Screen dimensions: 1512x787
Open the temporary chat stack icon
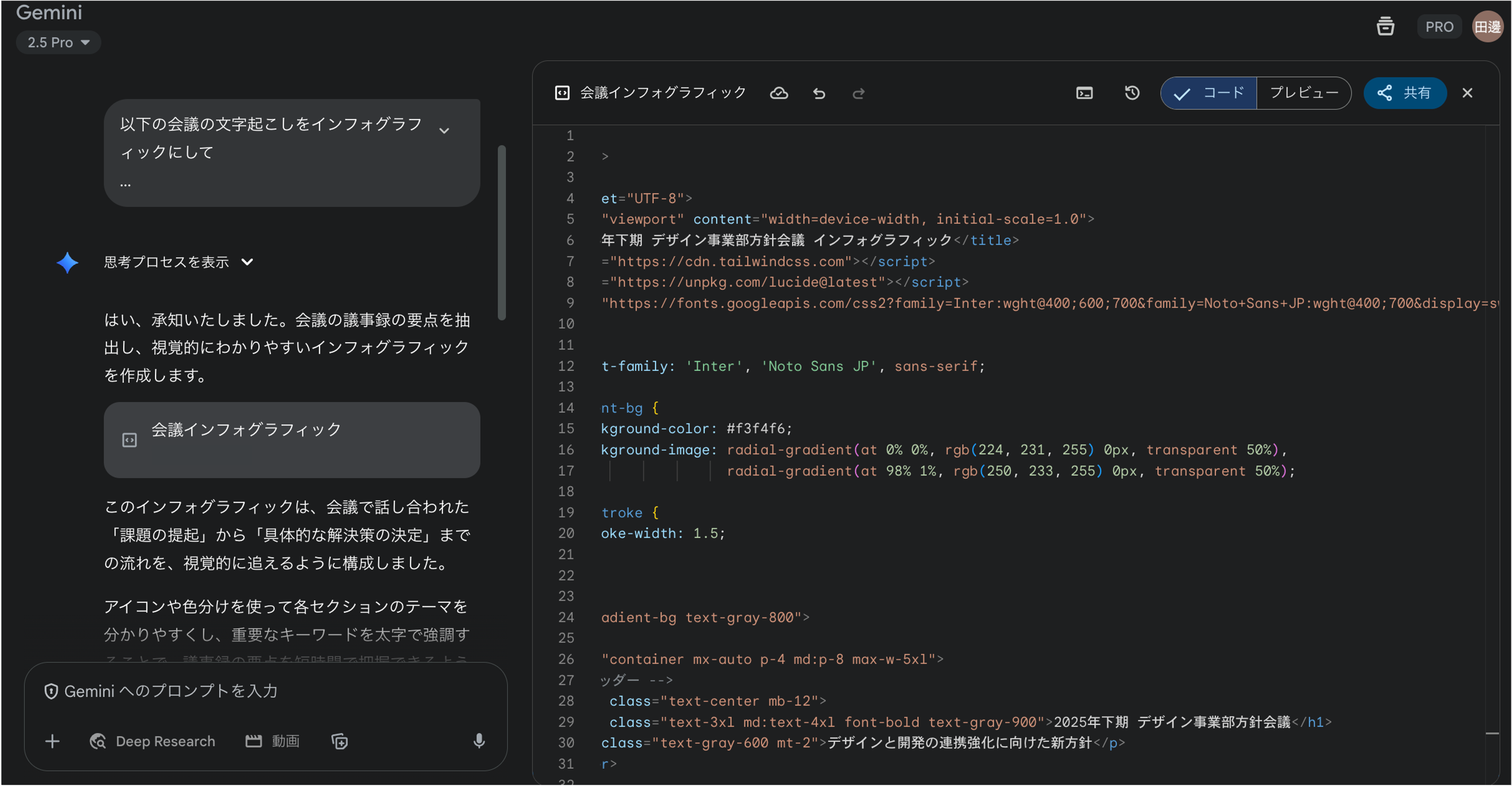pyautogui.click(x=1385, y=26)
